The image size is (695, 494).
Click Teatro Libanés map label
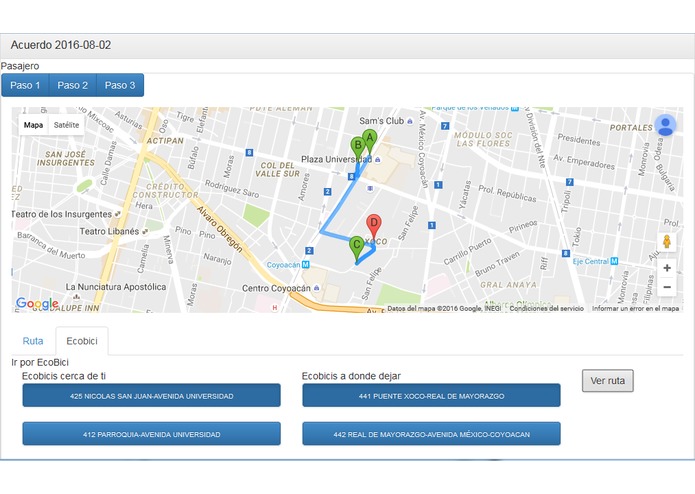109,231
